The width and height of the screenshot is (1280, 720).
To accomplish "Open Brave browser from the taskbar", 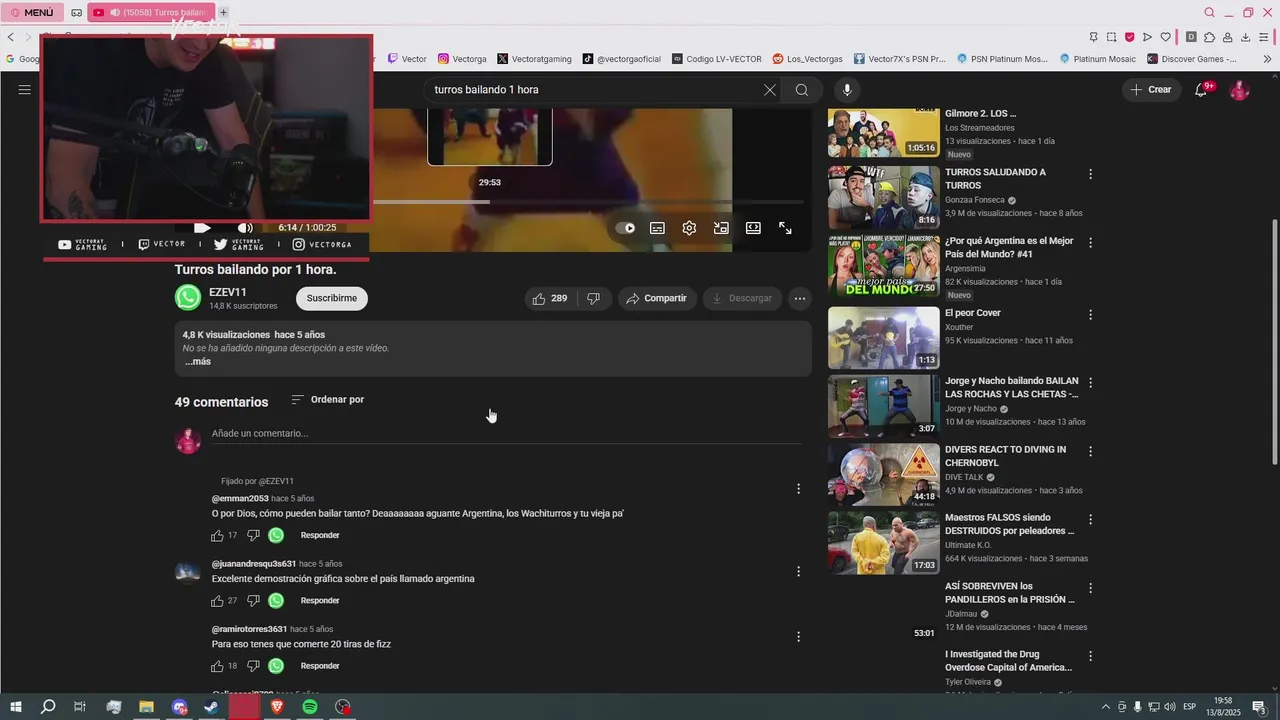I will (277, 707).
